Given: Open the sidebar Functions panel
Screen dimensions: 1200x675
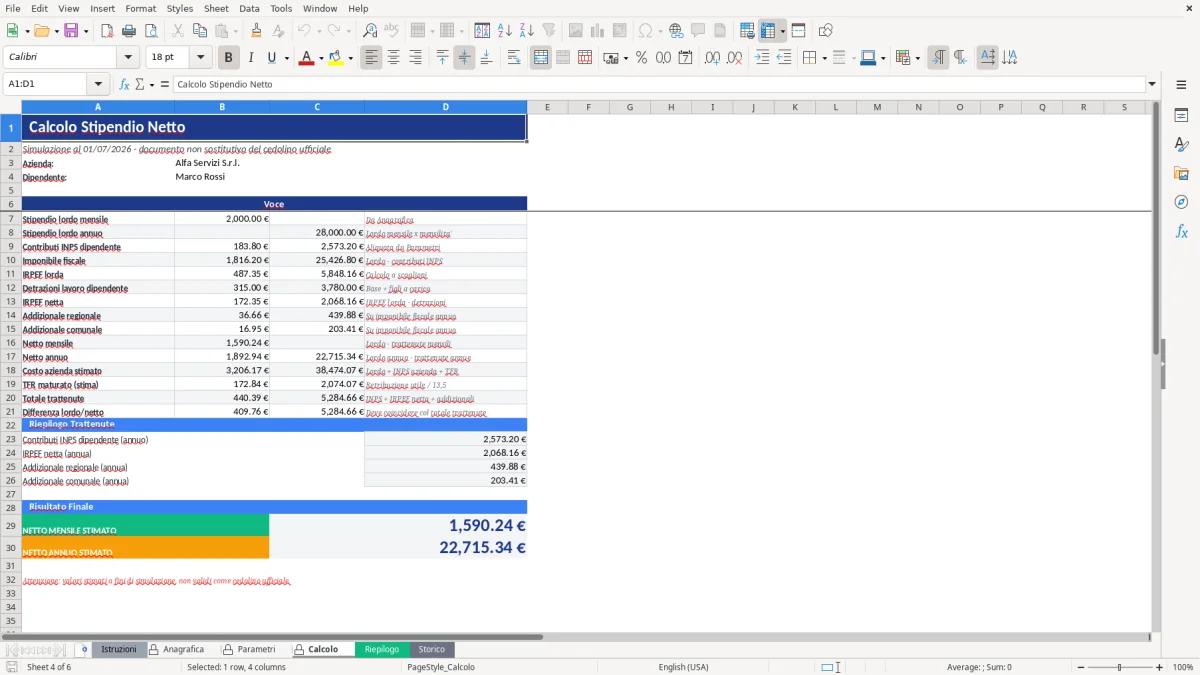Looking at the screenshot, I should (x=1181, y=231).
